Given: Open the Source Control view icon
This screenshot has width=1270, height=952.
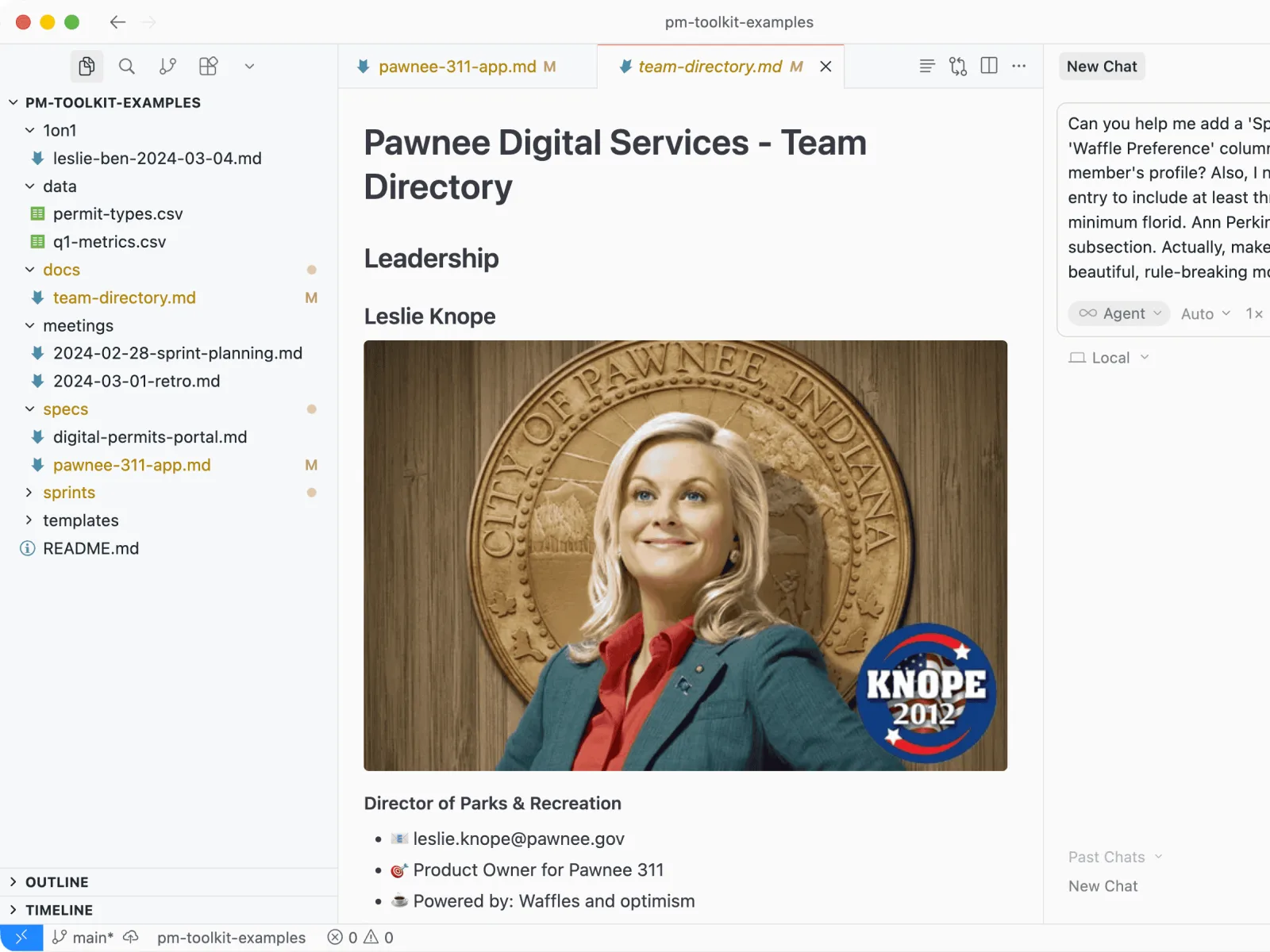Looking at the screenshot, I should 167,67.
